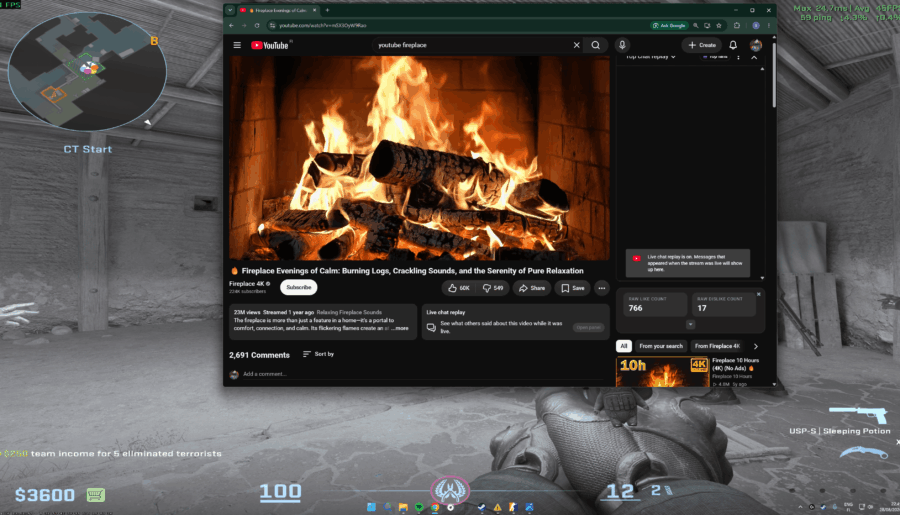Open the Top Chat replay dropdown
The image size is (900, 515).
[650, 57]
